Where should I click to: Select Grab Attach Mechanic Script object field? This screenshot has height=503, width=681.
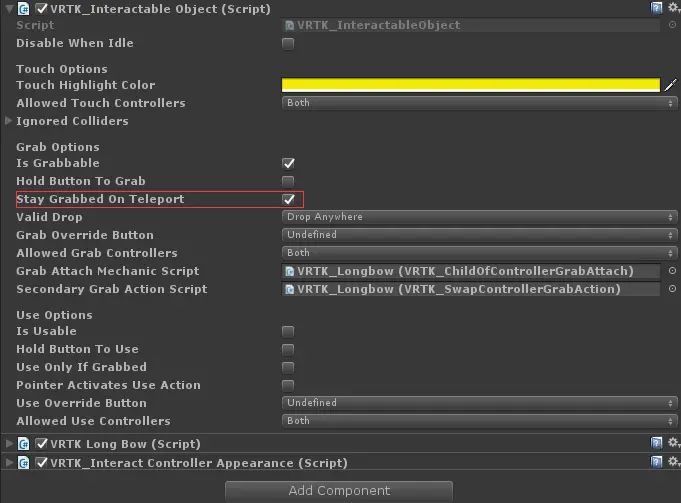[x=471, y=271]
